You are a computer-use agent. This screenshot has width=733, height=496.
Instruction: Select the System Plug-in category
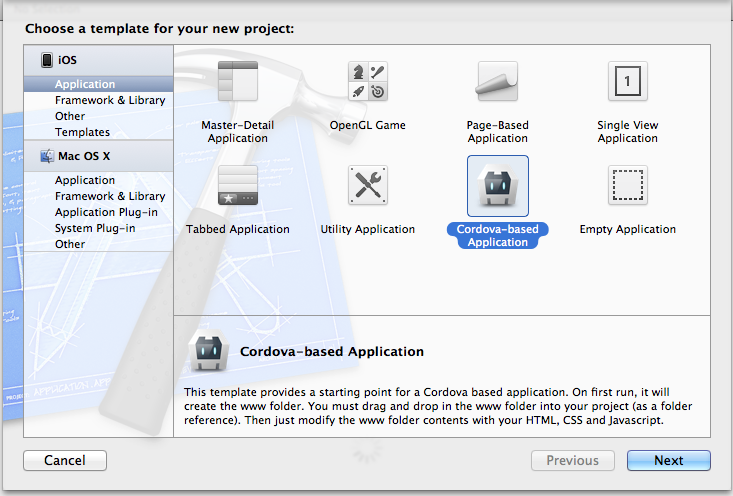point(95,228)
